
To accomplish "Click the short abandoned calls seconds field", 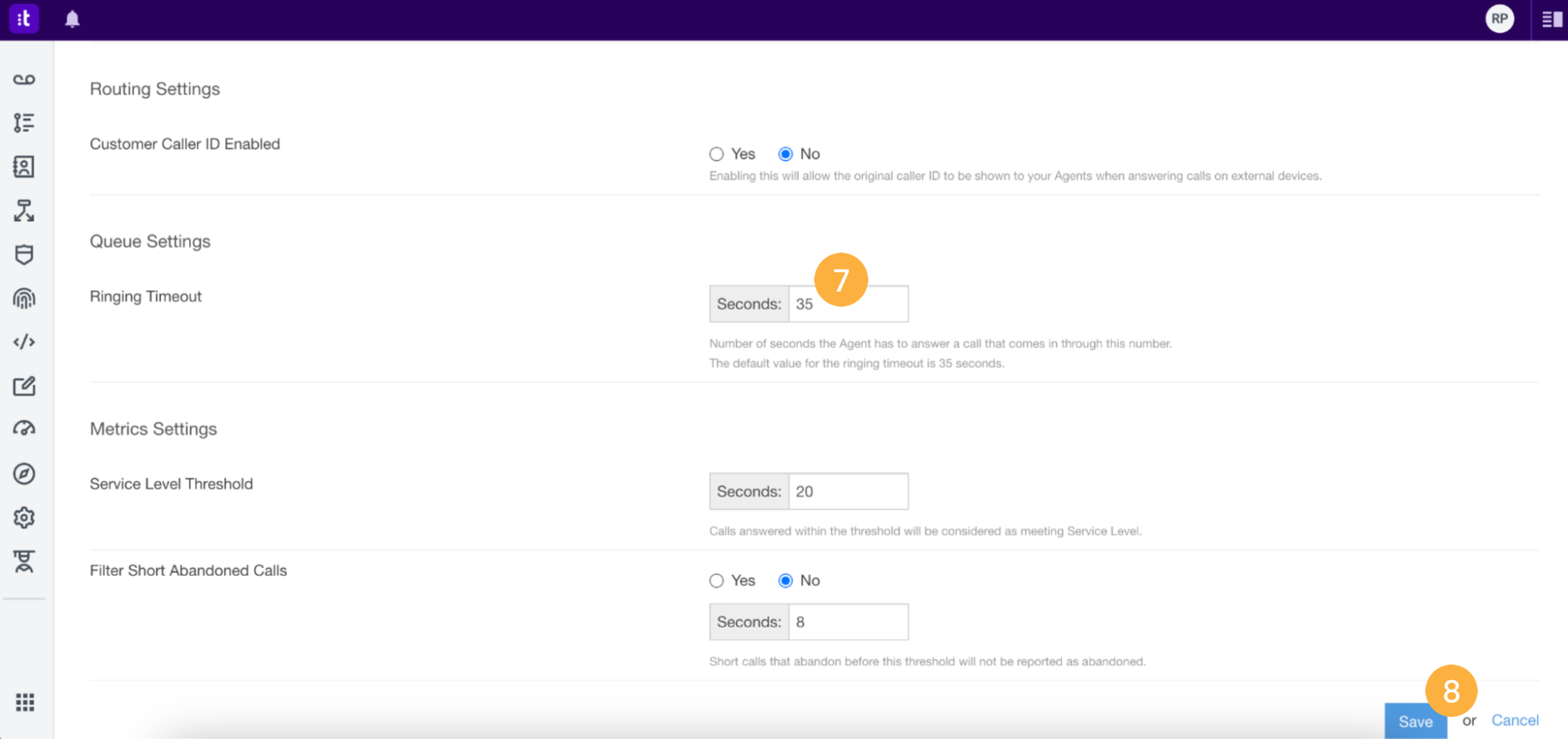I will 848,622.
